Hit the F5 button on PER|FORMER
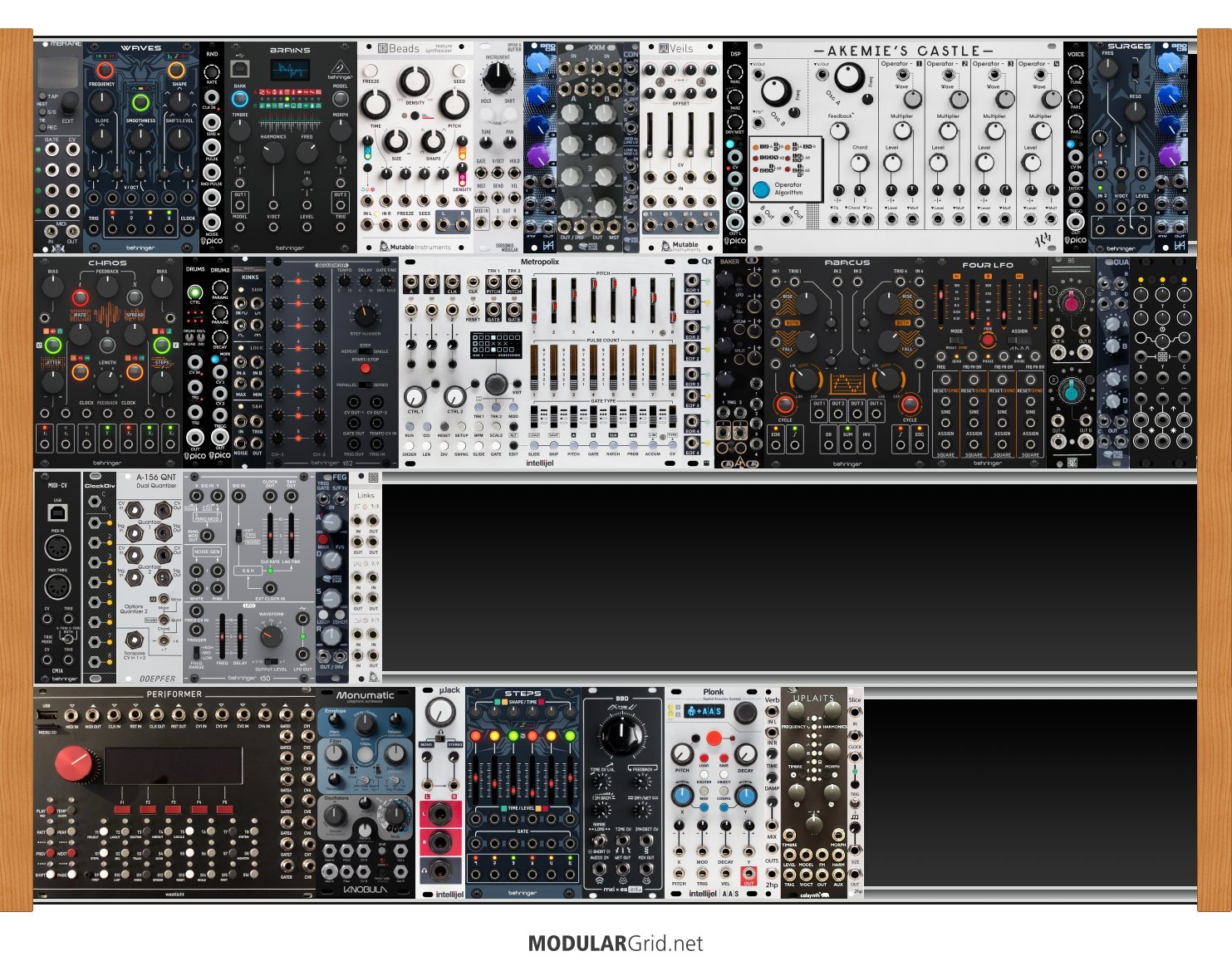 click(225, 809)
